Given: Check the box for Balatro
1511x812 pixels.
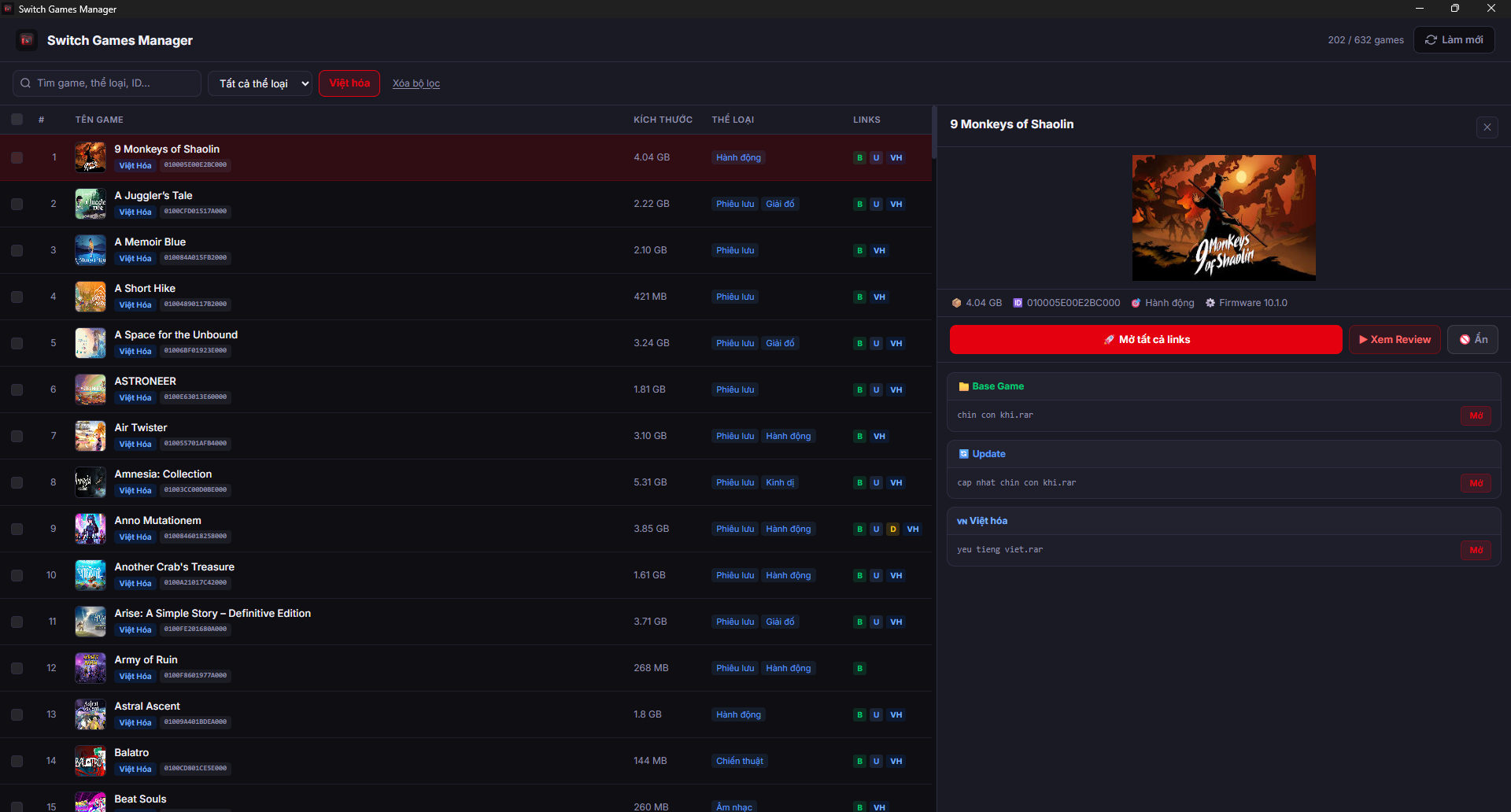Looking at the screenshot, I should tap(17, 761).
